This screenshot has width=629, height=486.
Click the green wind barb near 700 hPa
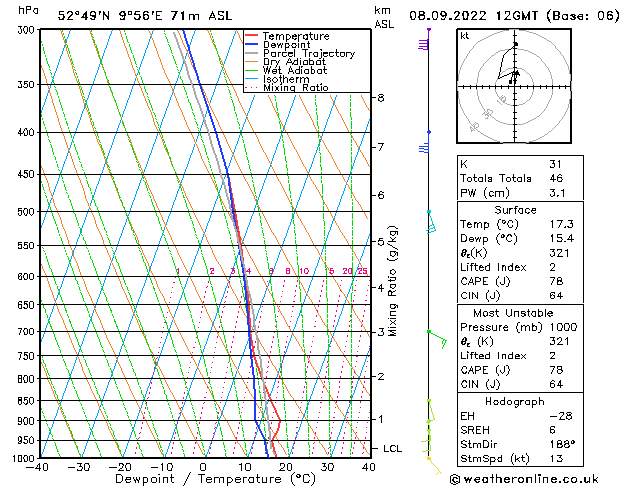click(438, 339)
